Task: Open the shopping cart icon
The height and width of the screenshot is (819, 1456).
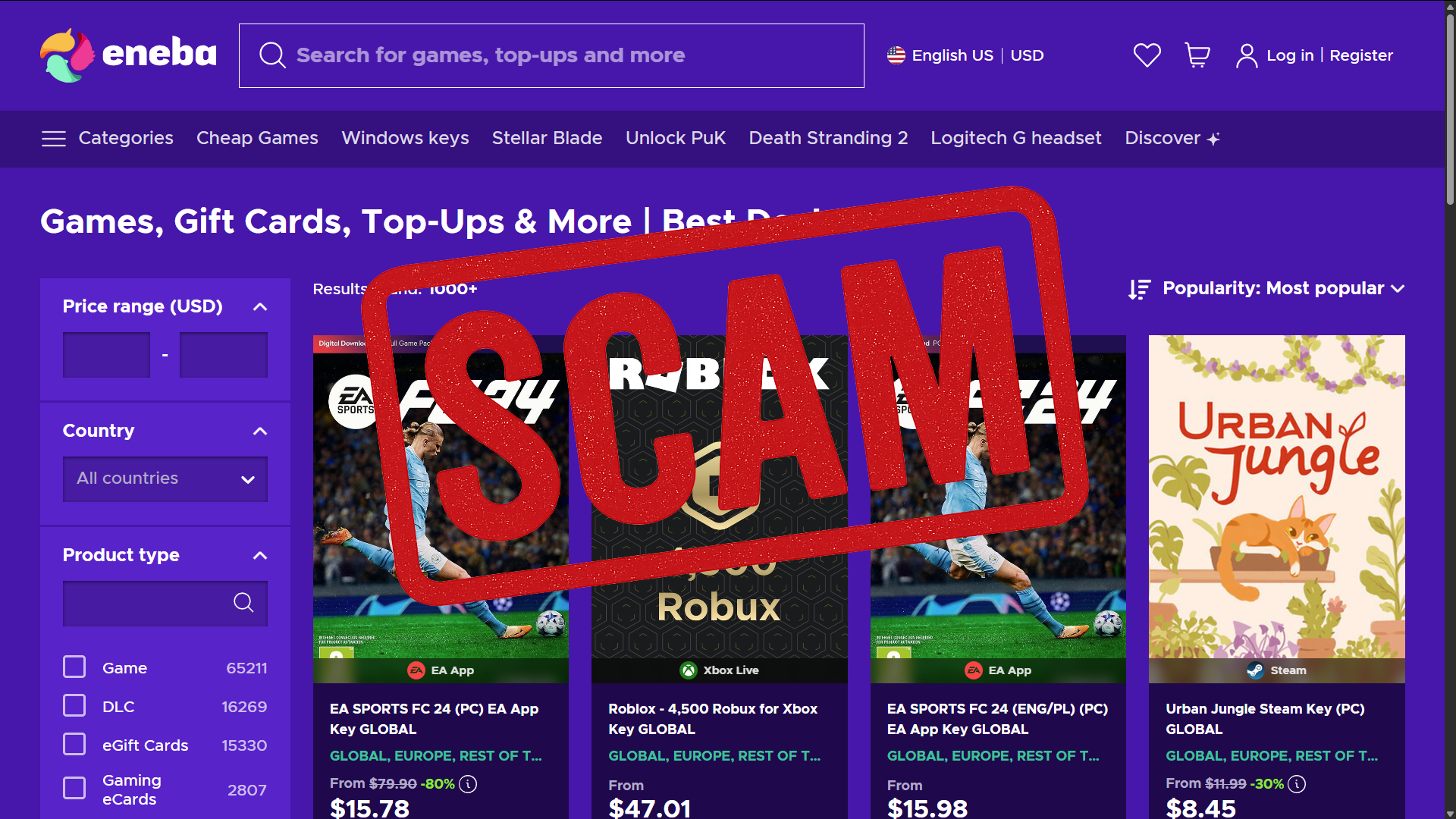Action: click(x=1197, y=55)
